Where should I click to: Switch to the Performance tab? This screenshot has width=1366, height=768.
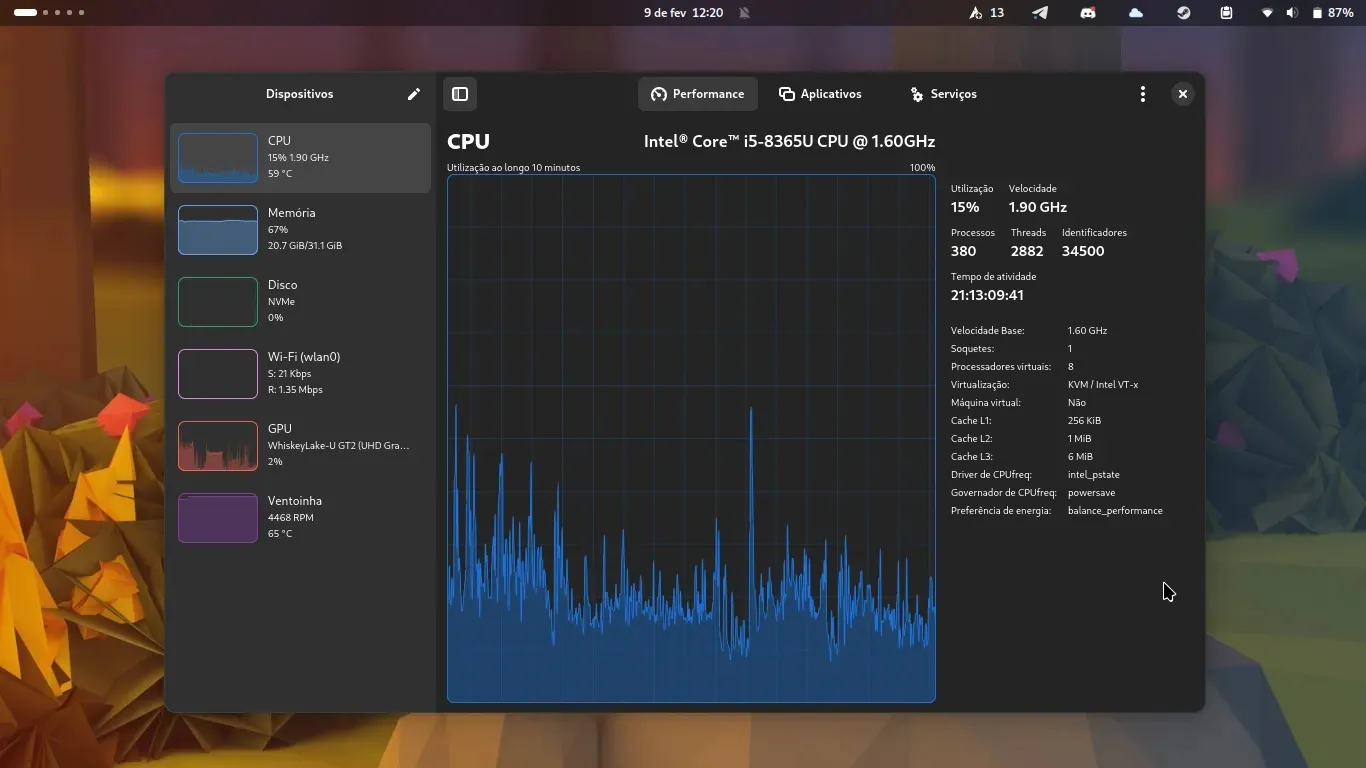click(x=698, y=94)
